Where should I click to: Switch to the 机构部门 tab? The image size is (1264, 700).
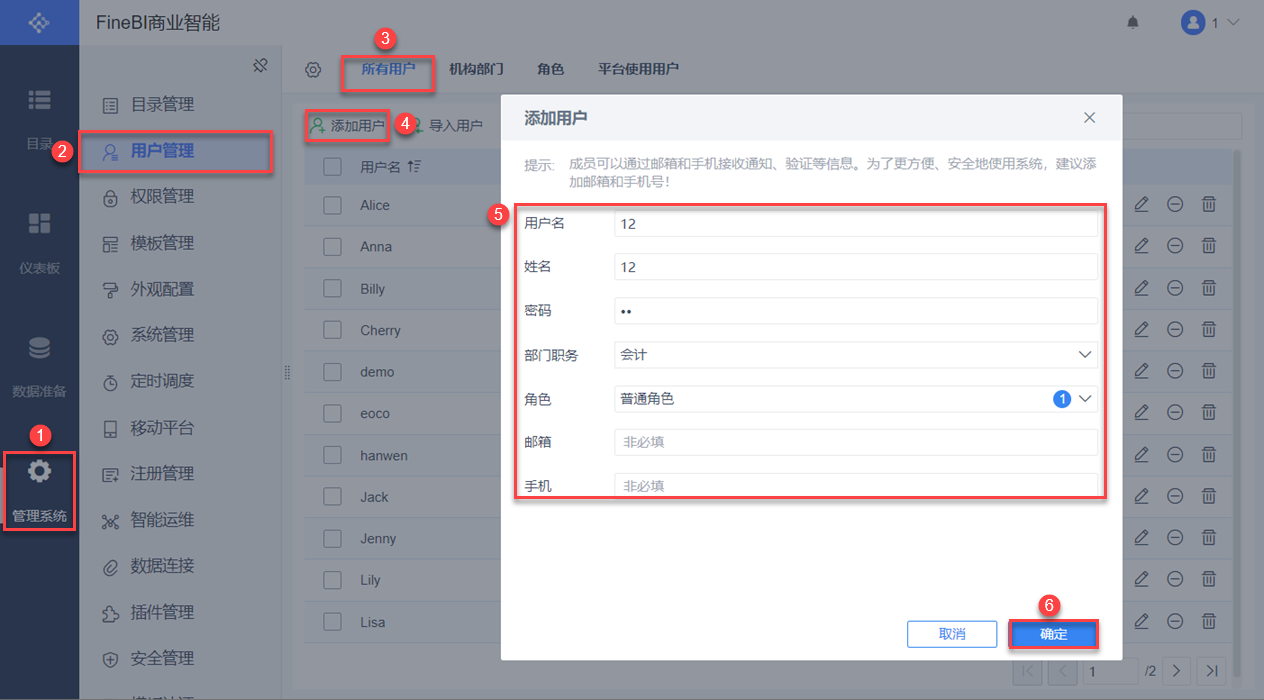[x=476, y=69]
